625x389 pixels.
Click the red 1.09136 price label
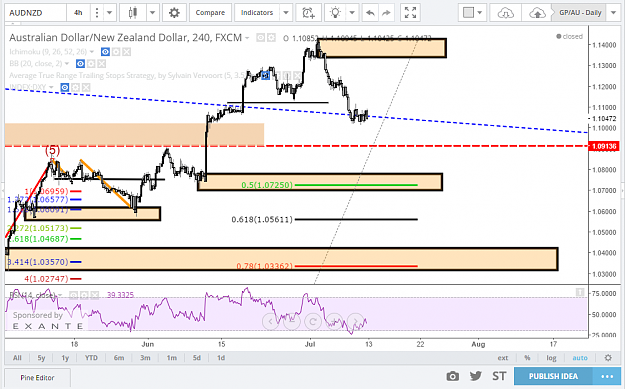pyautogui.click(x=604, y=146)
